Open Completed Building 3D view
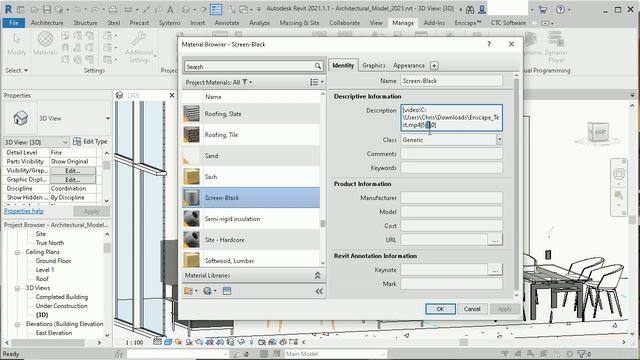The height and width of the screenshot is (360, 640). pyautogui.click(x=62, y=297)
